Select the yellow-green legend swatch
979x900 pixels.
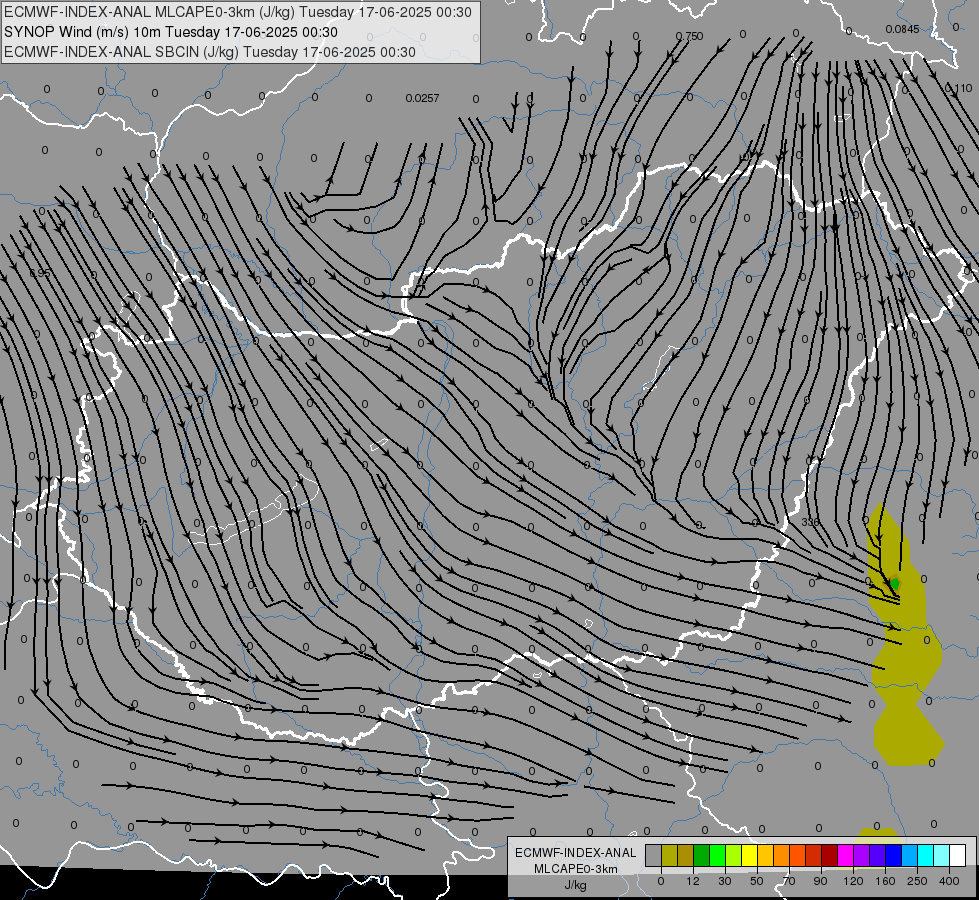click(734, 855)
